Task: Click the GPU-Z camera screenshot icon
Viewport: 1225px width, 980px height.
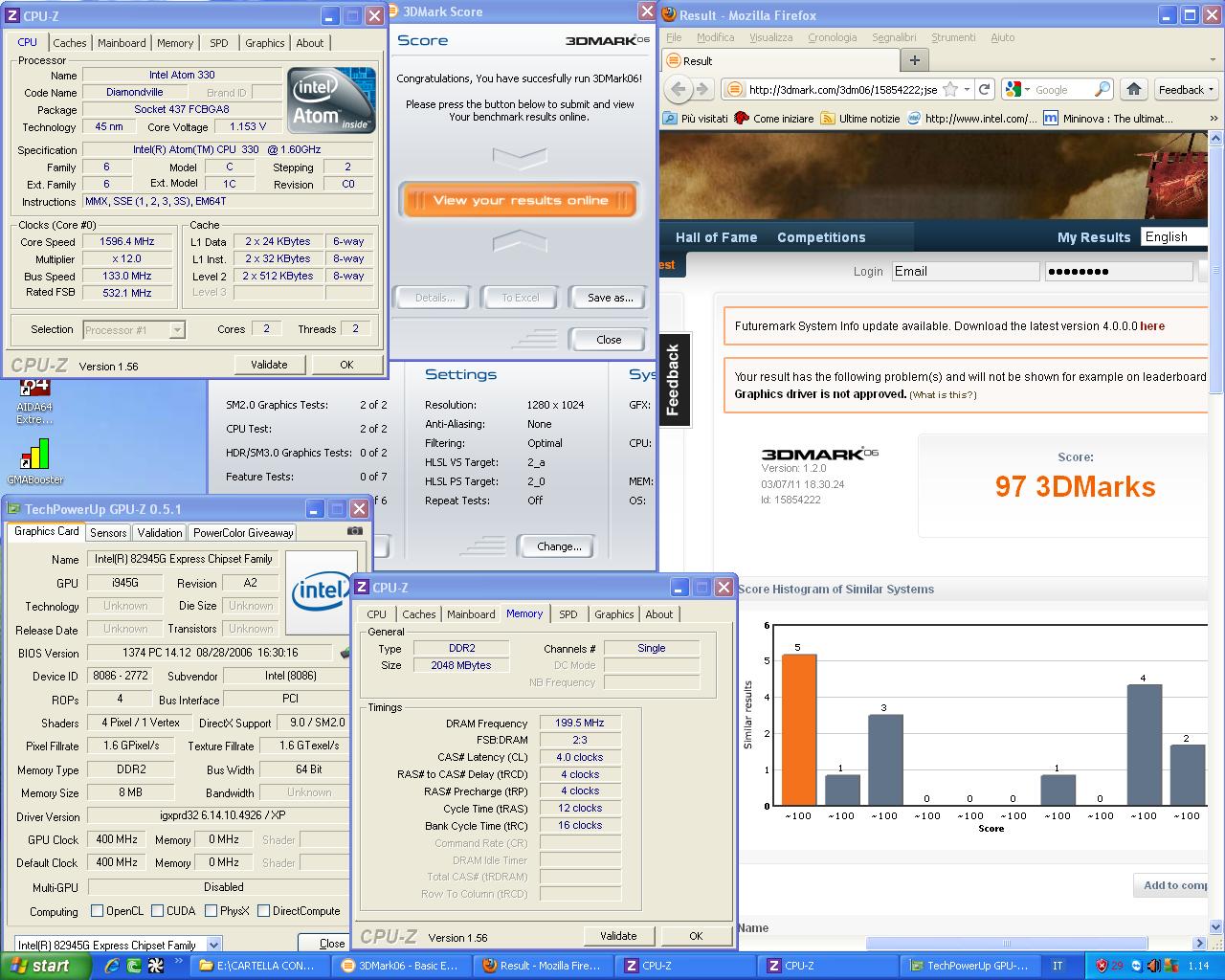Action: [355, 531]
